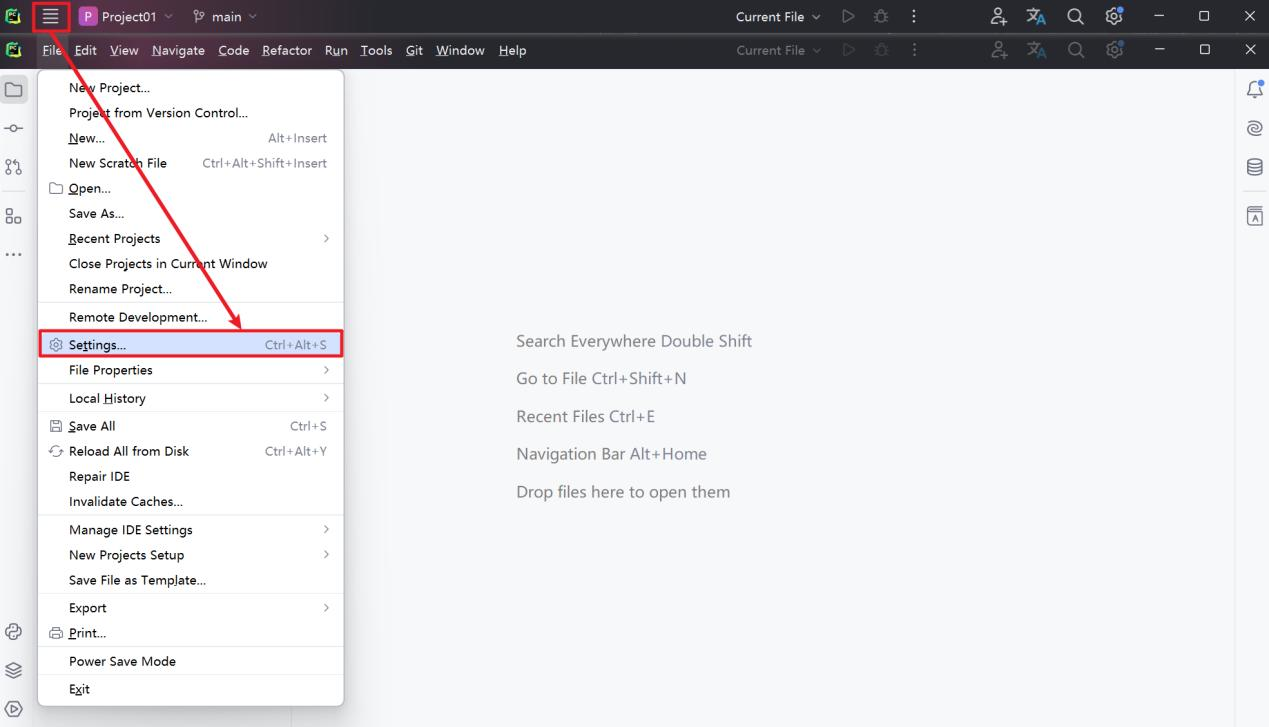
Task: Expand the New Projects Setup submenu
Action: [x=190, y=555]
